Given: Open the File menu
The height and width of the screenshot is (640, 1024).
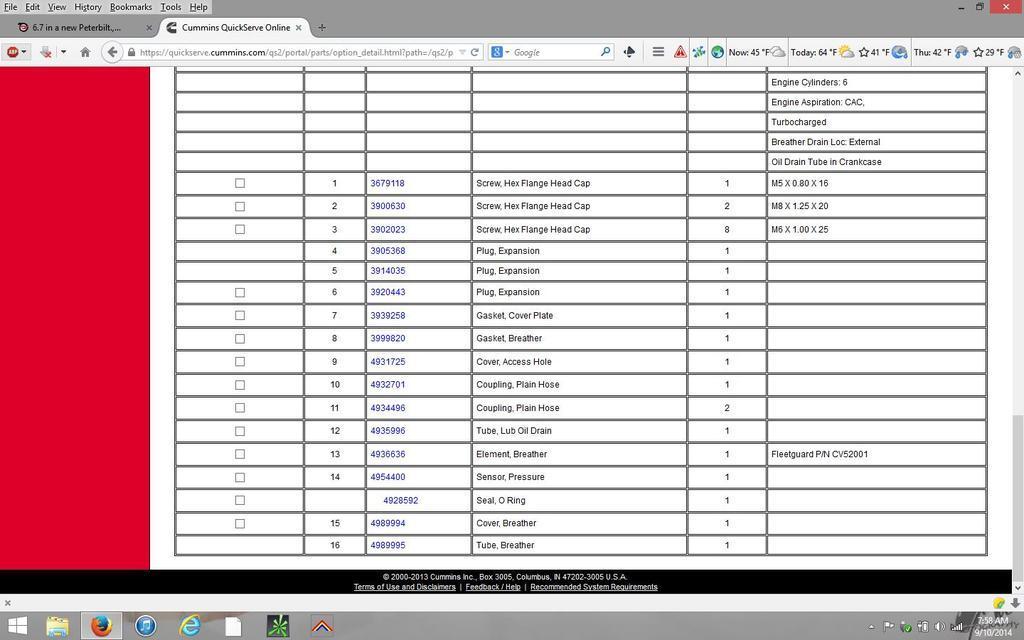Looking at the screenshot, I should tap(10, 7).
